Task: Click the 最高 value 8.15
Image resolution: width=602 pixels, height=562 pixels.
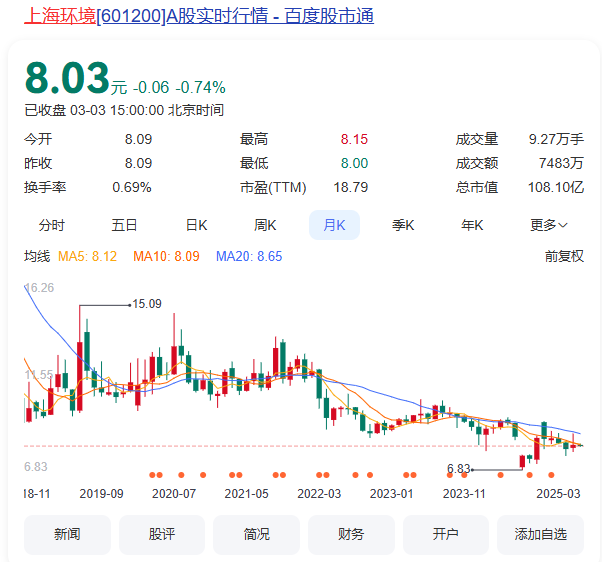Action: click(354, 139)
